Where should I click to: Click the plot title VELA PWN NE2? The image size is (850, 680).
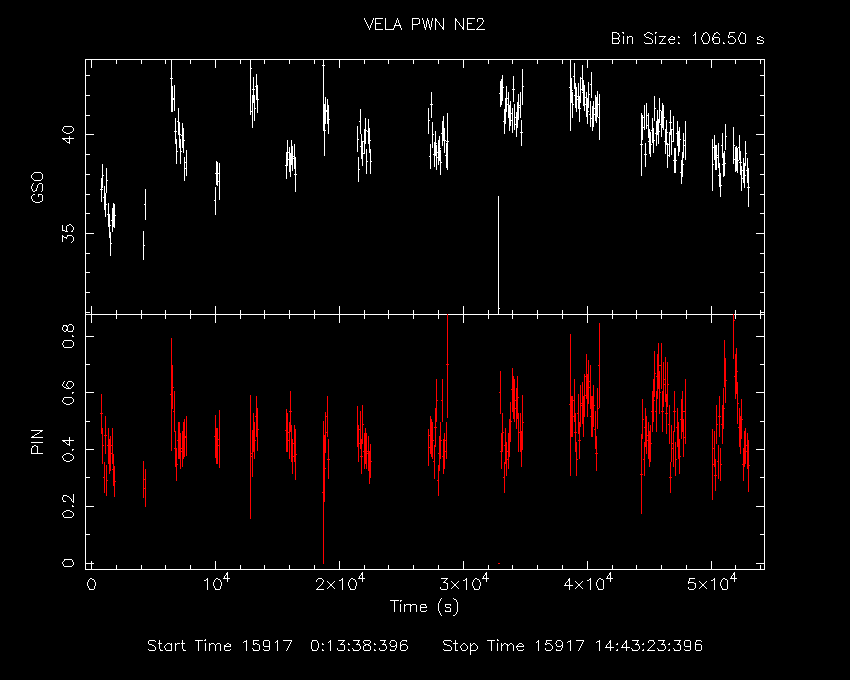[x=424, y=24]
